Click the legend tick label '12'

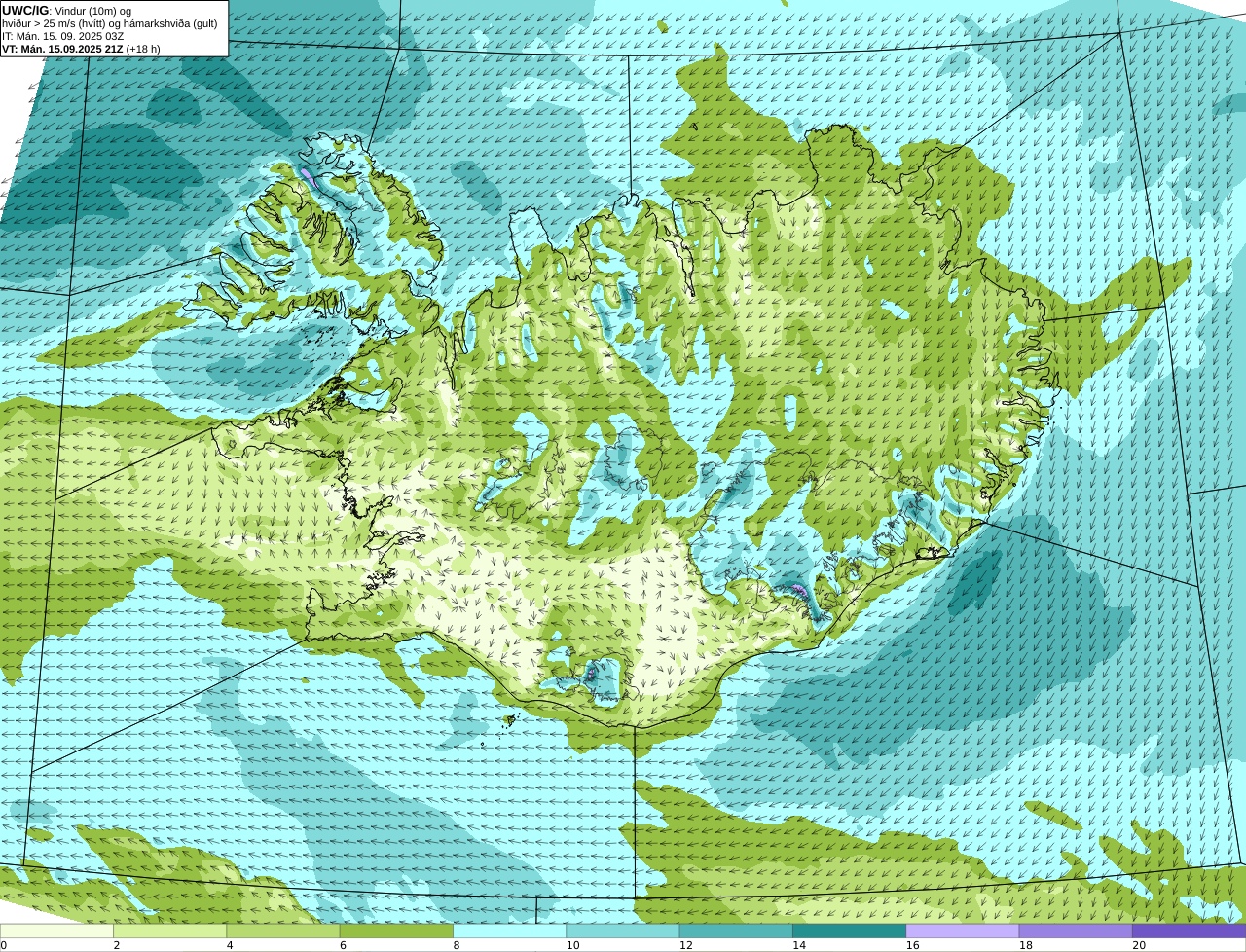pos(686,945)
